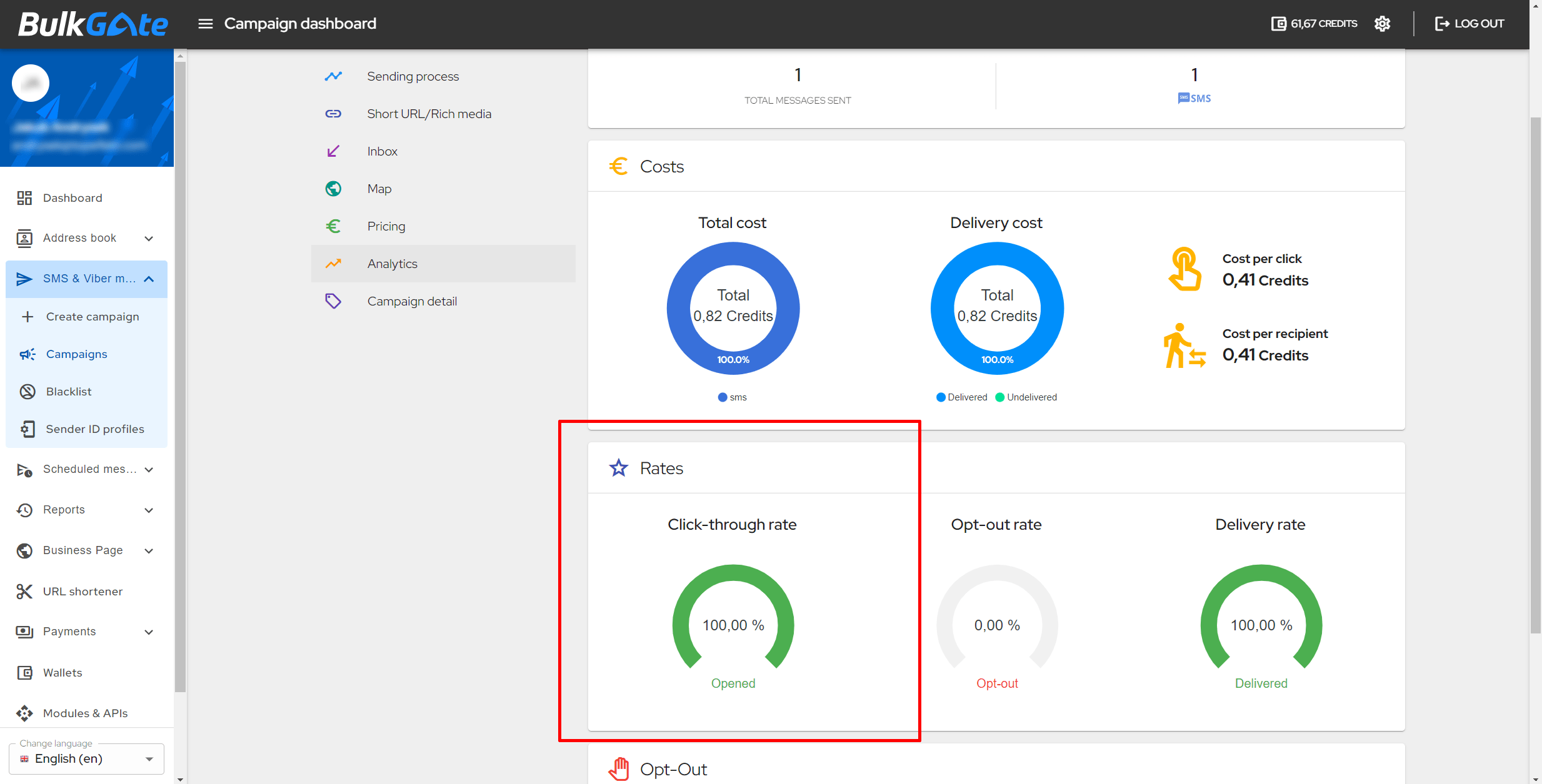Open the Sending process menu item
The width and height of the screenshot is (1542, 784).
click(x=413, y=76)
